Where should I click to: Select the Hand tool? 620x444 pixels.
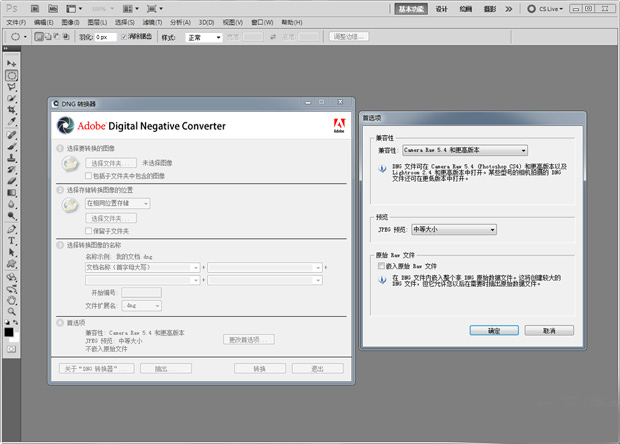click(11, 298)
